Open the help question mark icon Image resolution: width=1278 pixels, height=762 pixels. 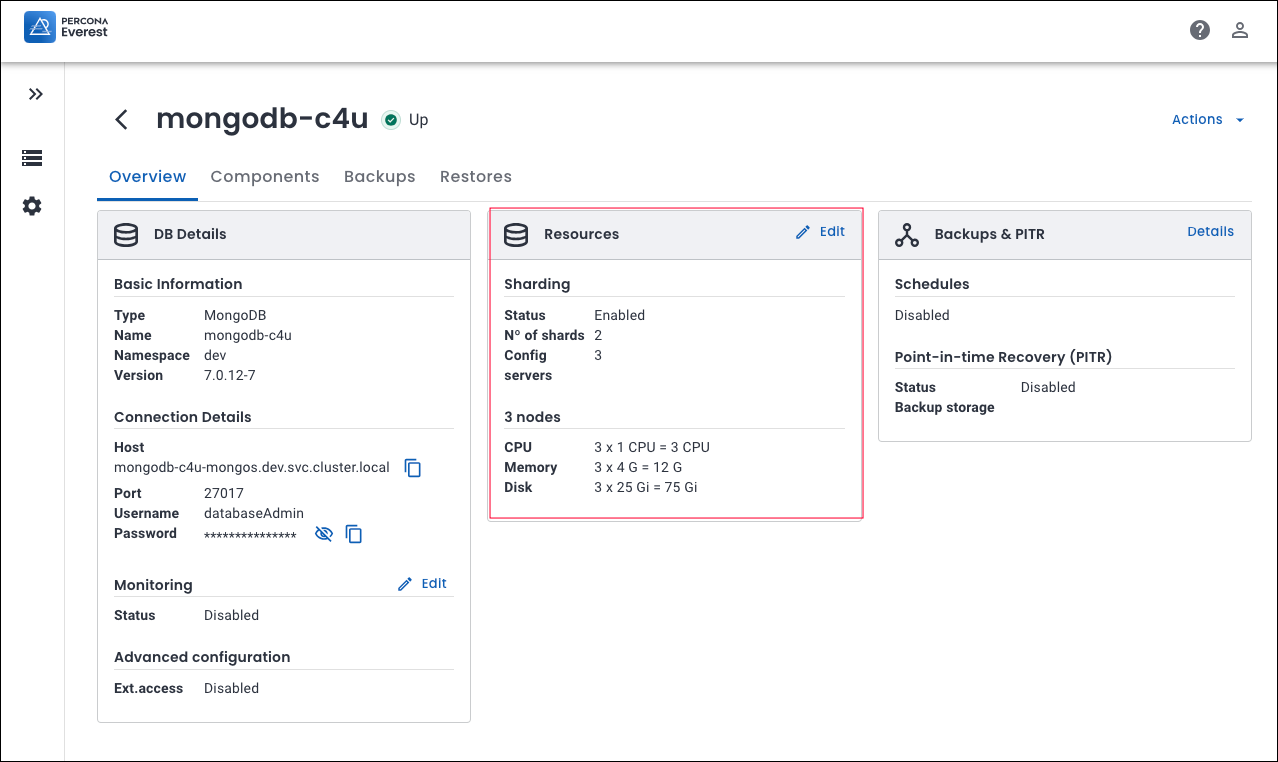(x=1200, y=30)
